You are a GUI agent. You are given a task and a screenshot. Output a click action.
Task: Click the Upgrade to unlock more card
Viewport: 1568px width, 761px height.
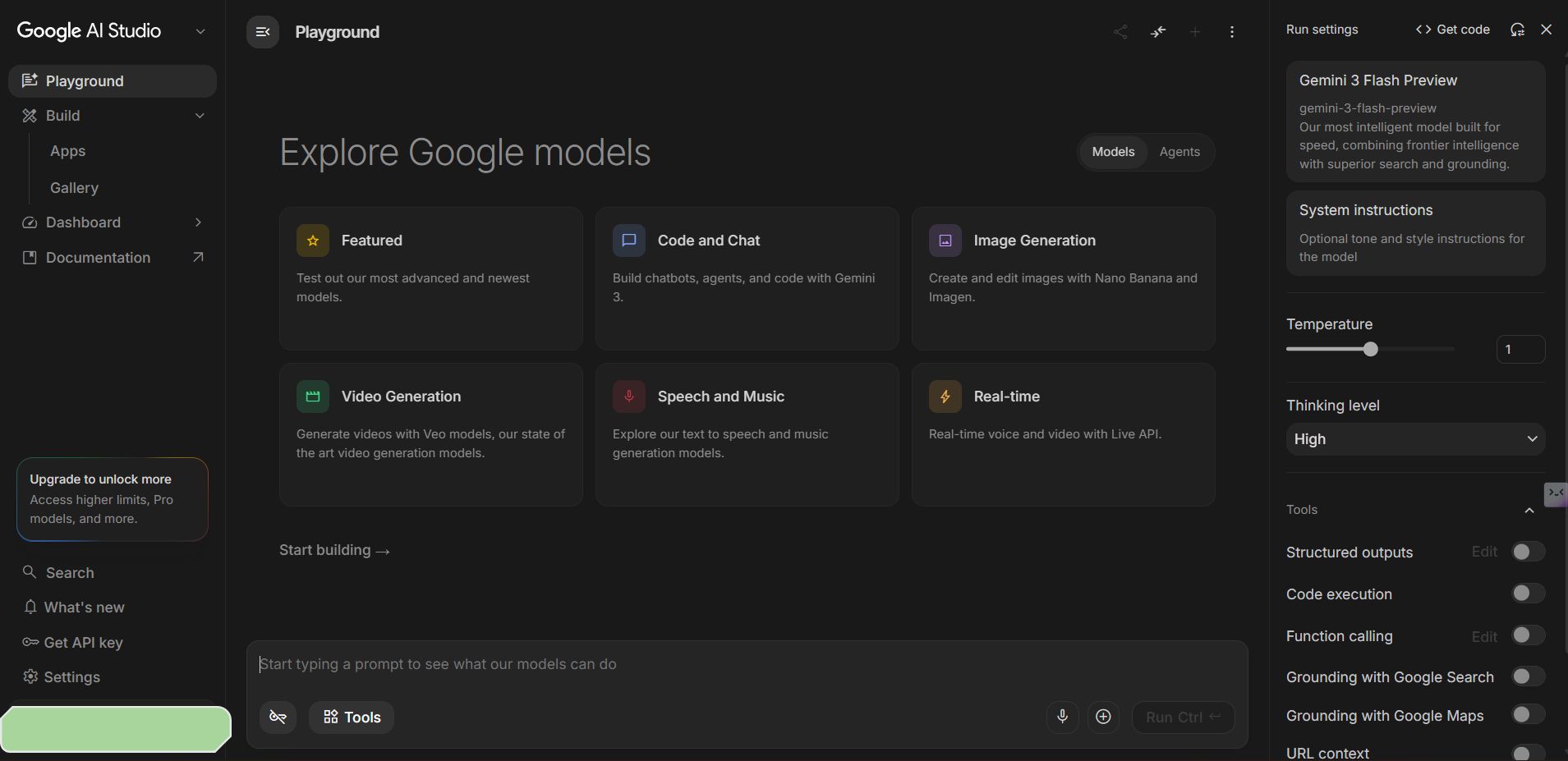click(112, 499)
